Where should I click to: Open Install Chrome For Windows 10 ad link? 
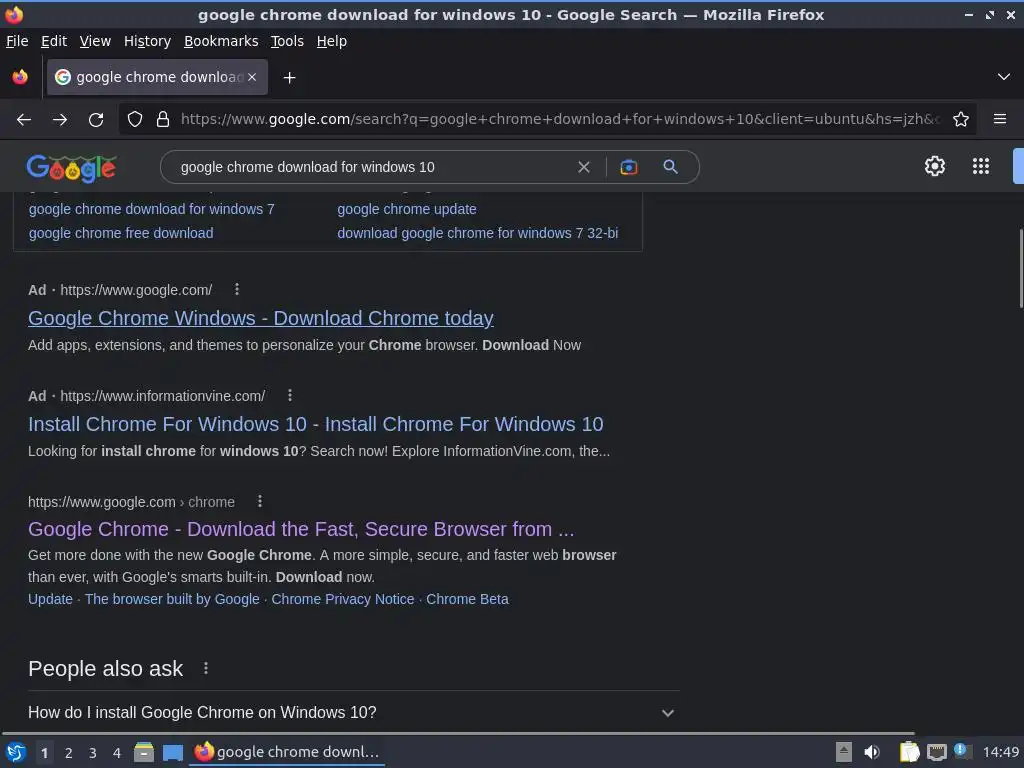tap(315, 424)
